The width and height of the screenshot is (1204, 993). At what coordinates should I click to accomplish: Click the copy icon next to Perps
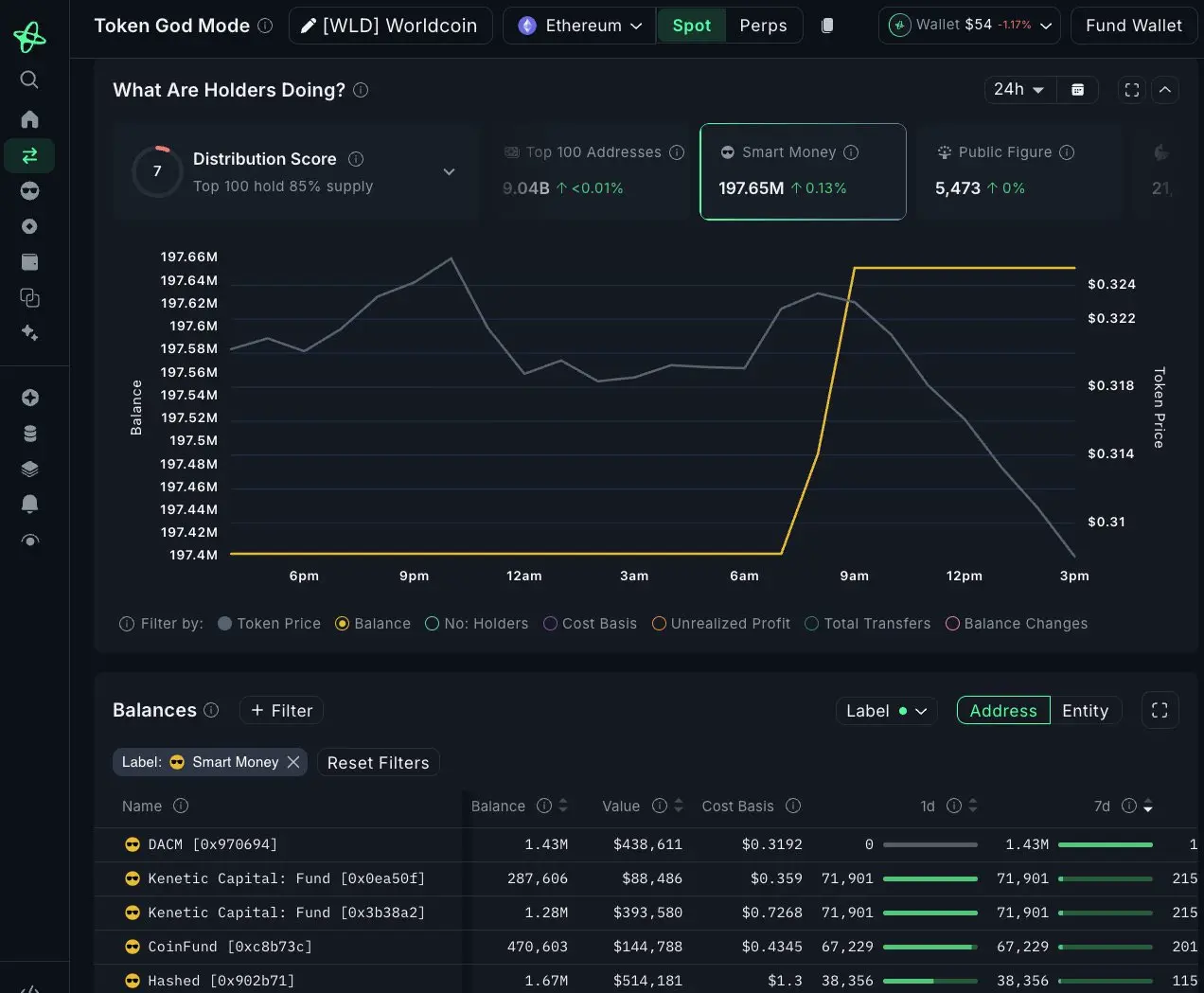(827, 26)
